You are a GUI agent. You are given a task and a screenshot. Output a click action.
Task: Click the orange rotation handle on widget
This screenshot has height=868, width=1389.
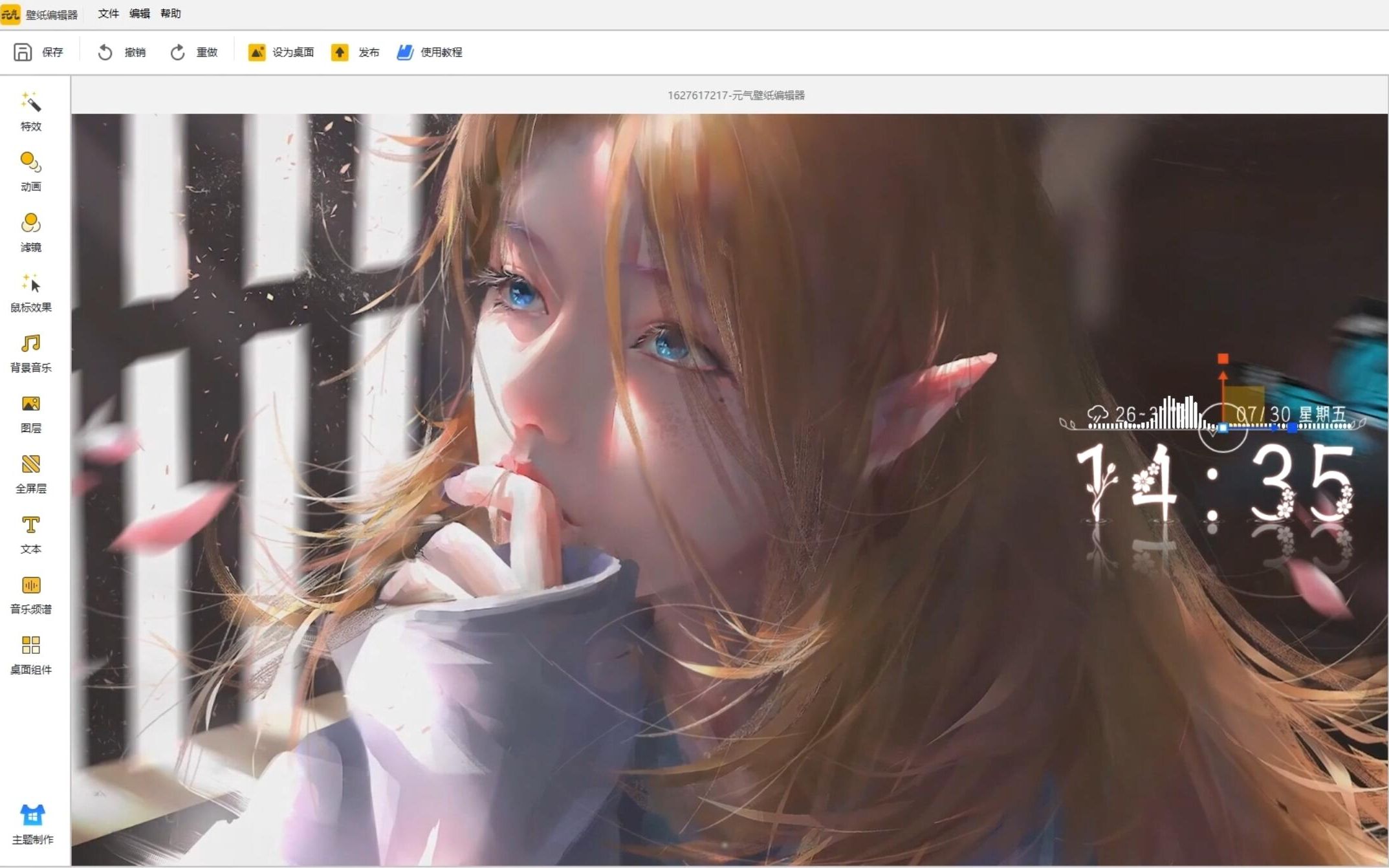(x=1223, y=358)
